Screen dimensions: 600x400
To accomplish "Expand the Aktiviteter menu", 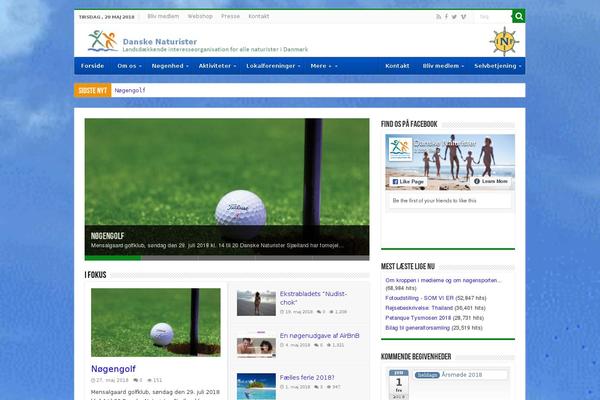I will tap(217, 66).
